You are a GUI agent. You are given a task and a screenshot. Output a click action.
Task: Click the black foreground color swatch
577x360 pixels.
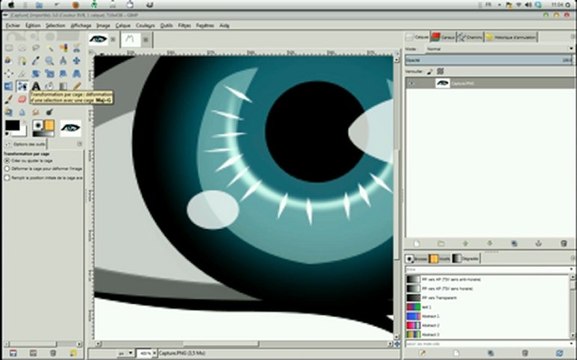(x=12, y=126)
